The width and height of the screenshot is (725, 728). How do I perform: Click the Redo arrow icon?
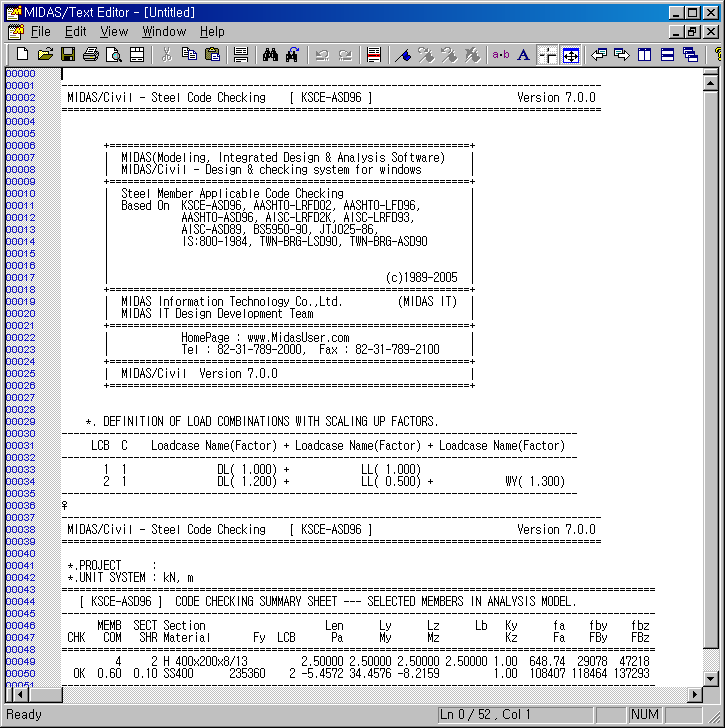[345, 55]
